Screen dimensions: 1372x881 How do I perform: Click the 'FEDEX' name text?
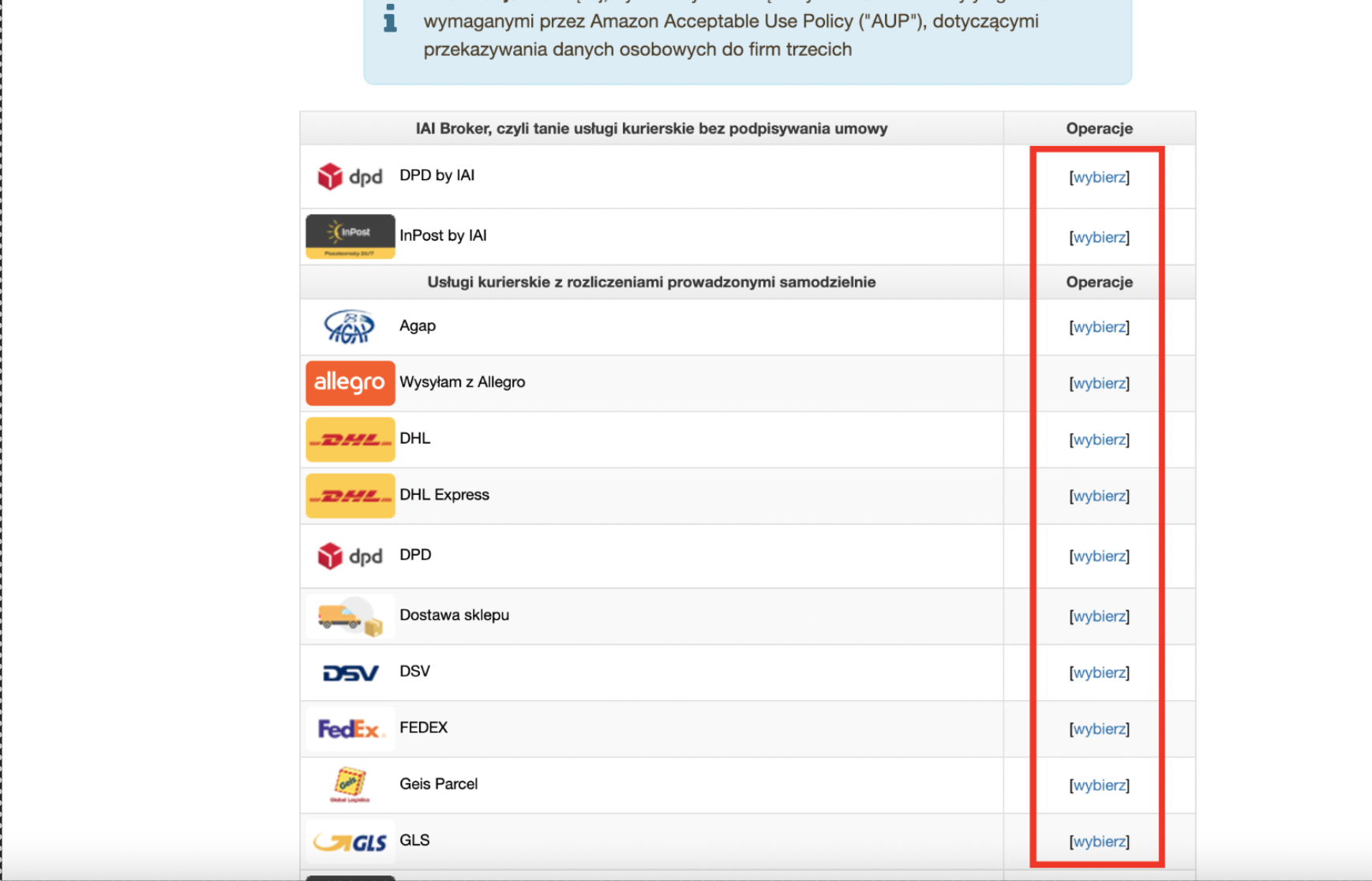pos(423,728)
